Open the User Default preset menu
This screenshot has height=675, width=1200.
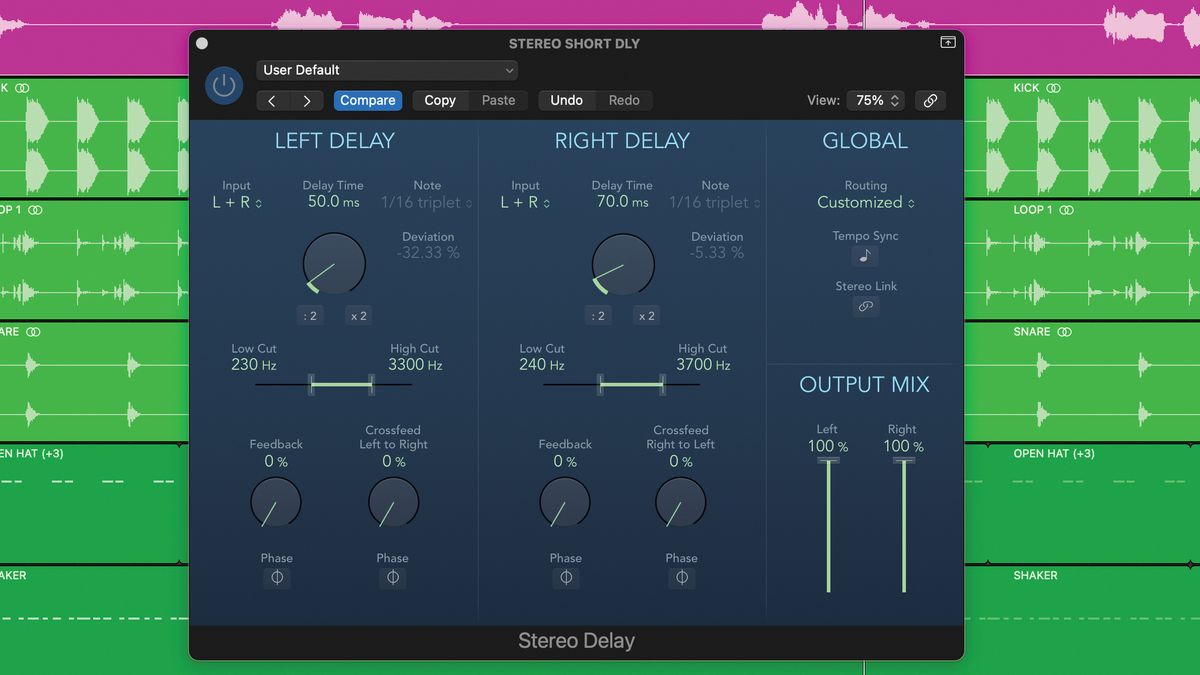(x=387, y=70)
